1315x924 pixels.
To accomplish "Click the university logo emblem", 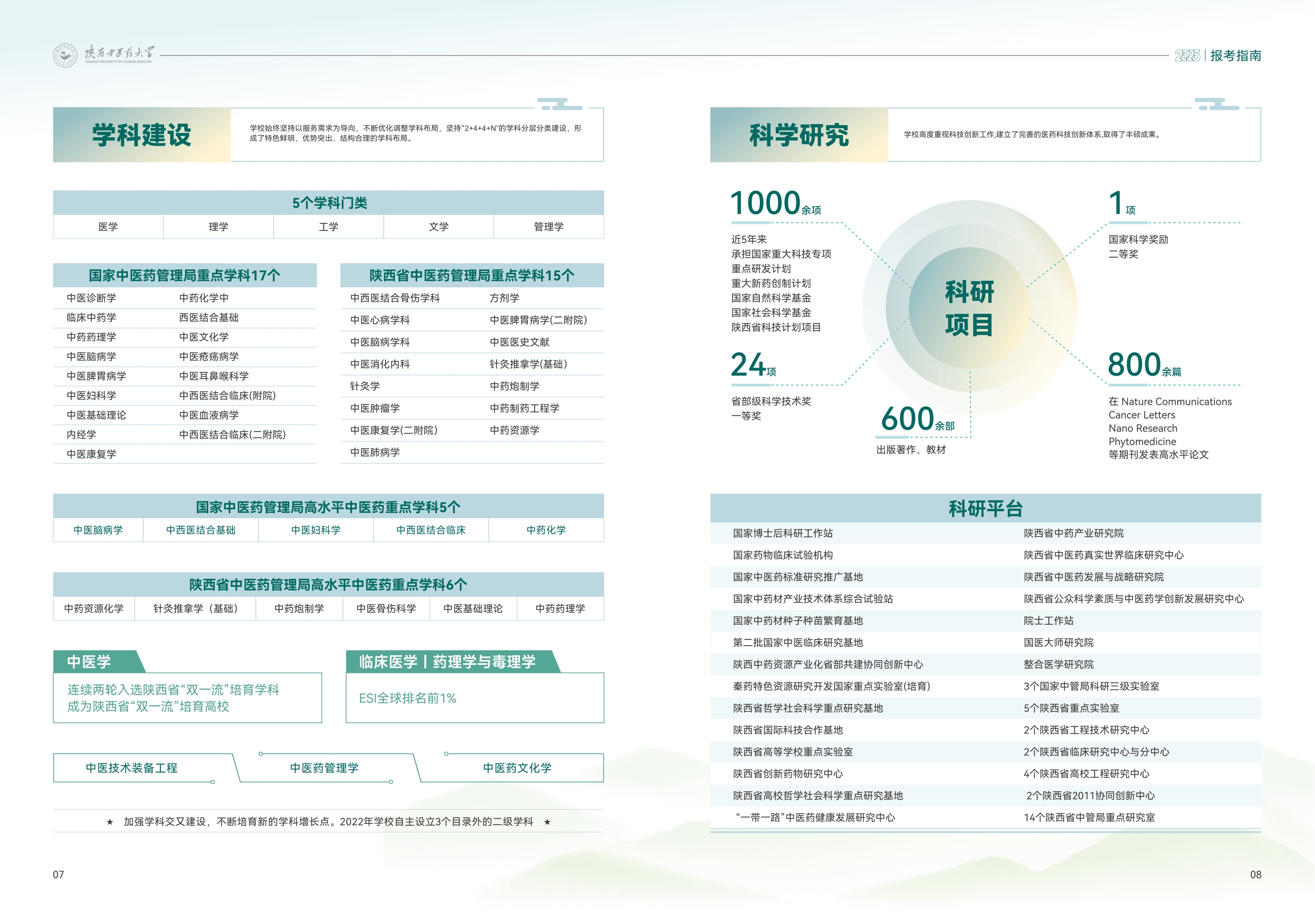I will pyautogui.click(x=65, y=55).
